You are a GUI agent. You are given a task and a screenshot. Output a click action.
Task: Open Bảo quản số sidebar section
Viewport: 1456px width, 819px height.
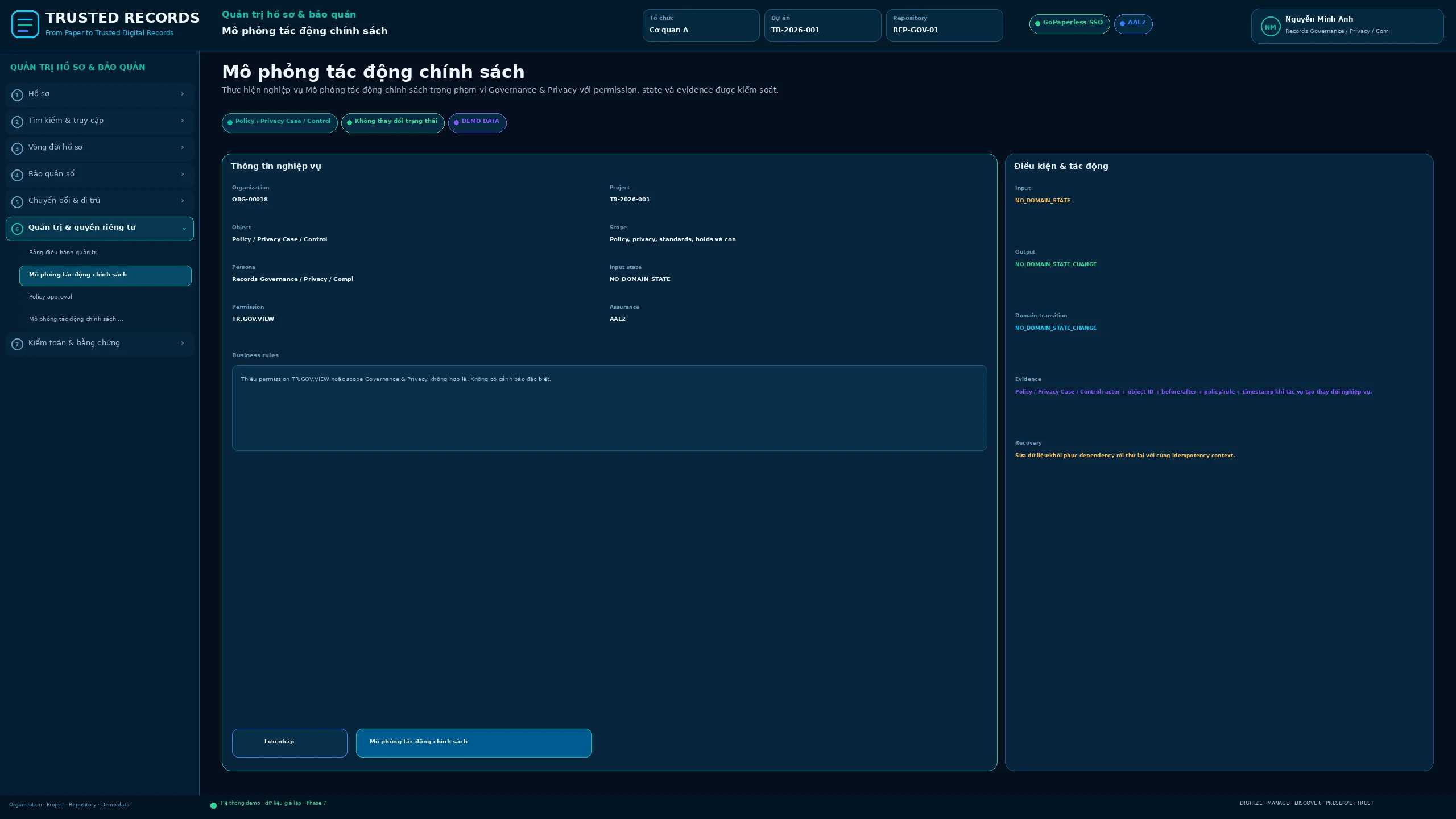click(x=100, y=175)
